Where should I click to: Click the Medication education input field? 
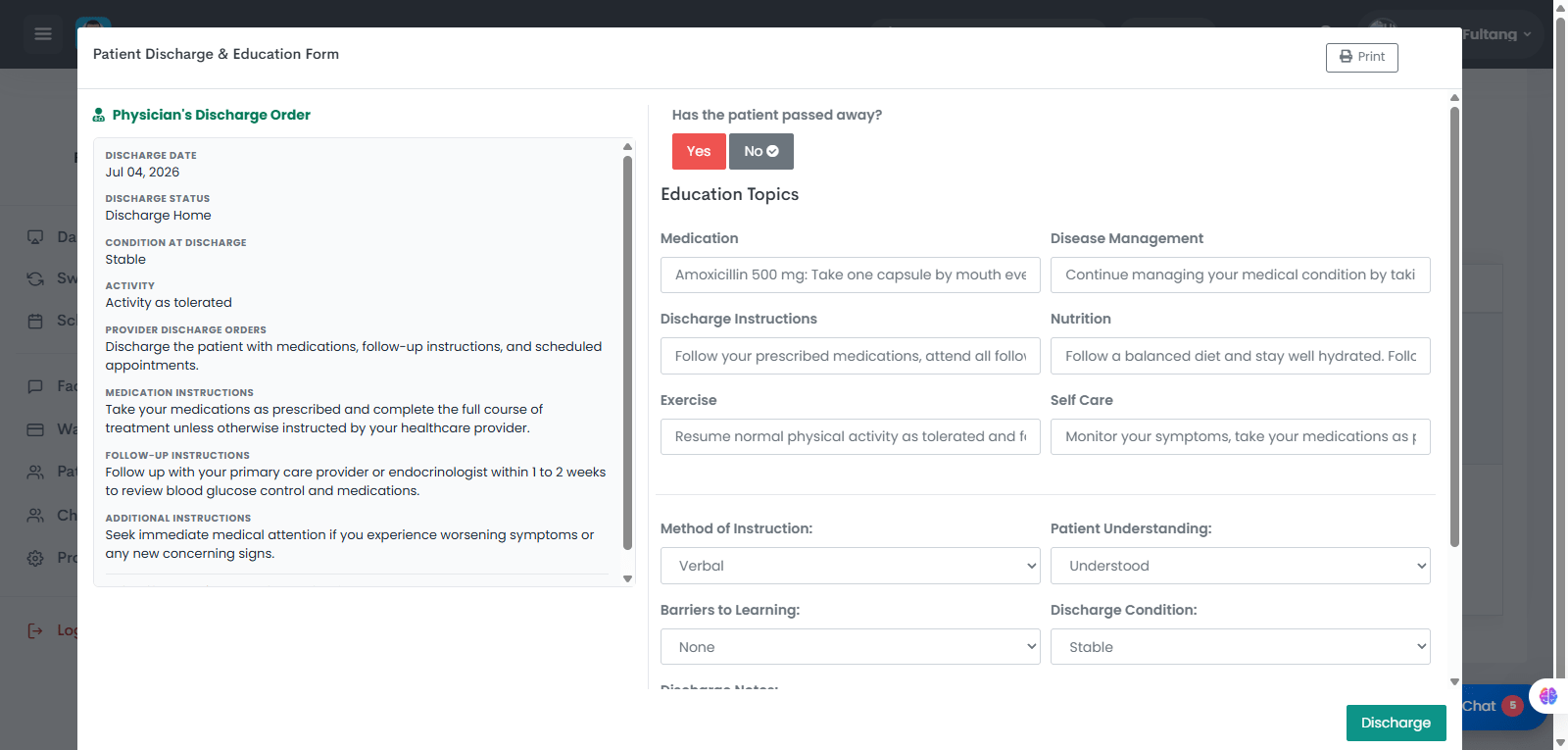pos(850,275)
